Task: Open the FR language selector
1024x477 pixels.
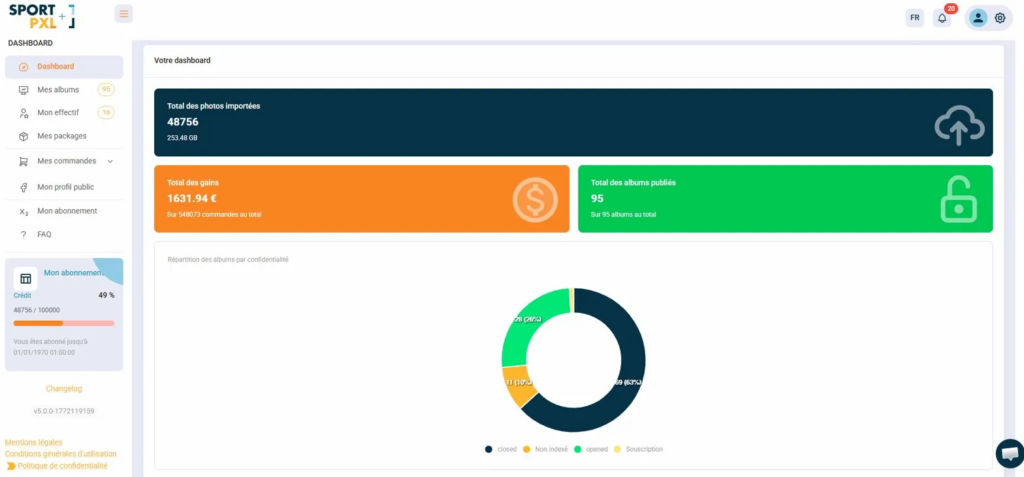Action: pyautogui.click(x=914, y=18)
